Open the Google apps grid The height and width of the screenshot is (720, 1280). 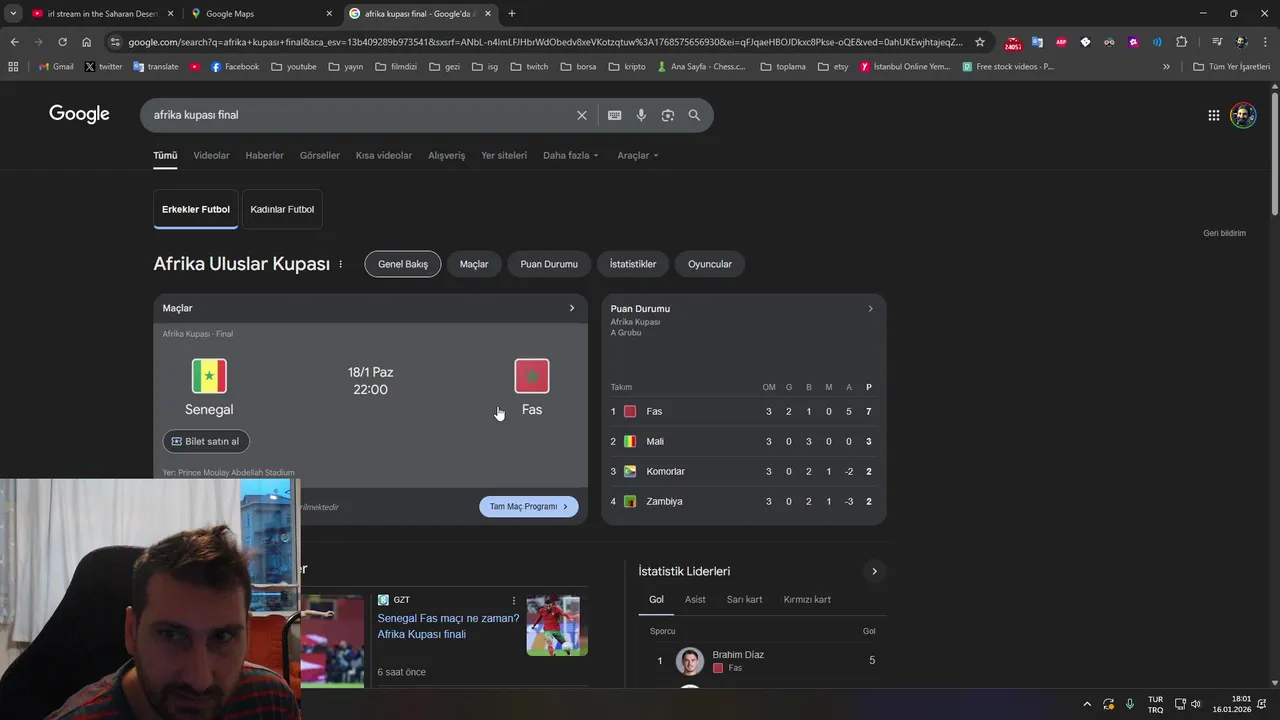pyautogui.click(x=1213, y=115)
